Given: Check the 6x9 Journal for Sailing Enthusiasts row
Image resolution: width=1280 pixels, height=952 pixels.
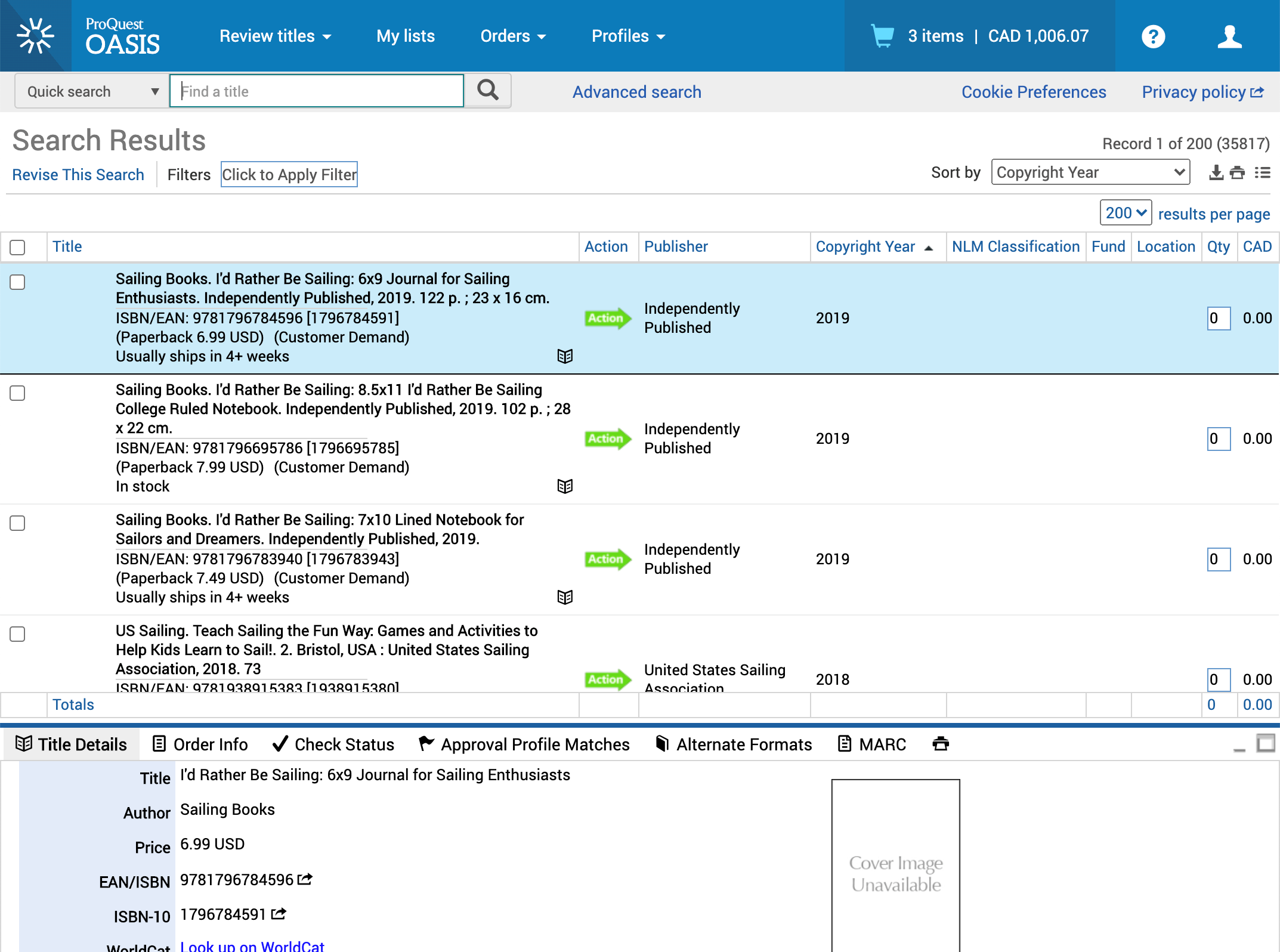Looking at the screenshot, I should pos(17,282).
